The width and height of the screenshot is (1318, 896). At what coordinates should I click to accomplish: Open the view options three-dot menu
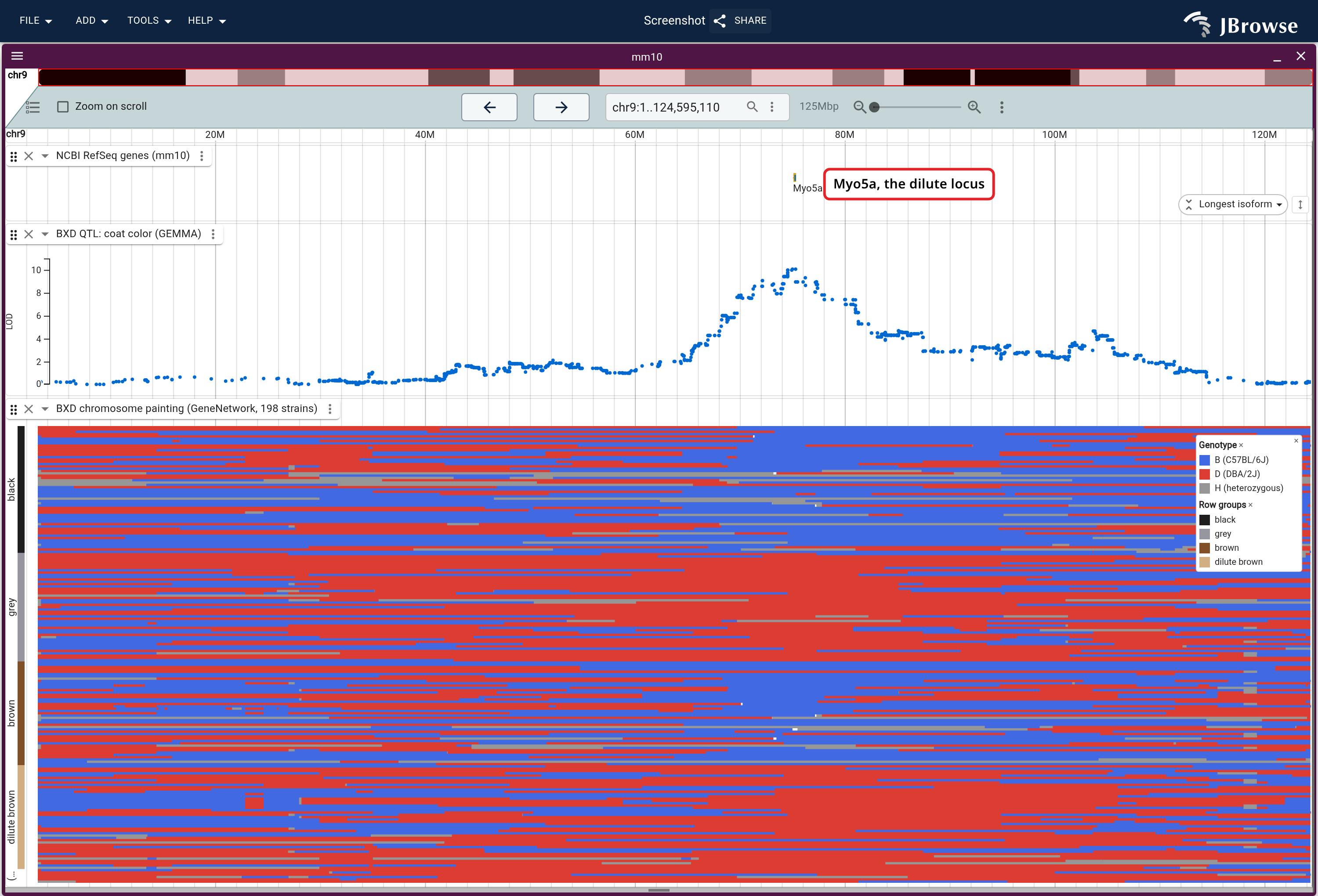(x=1002, y=107)
